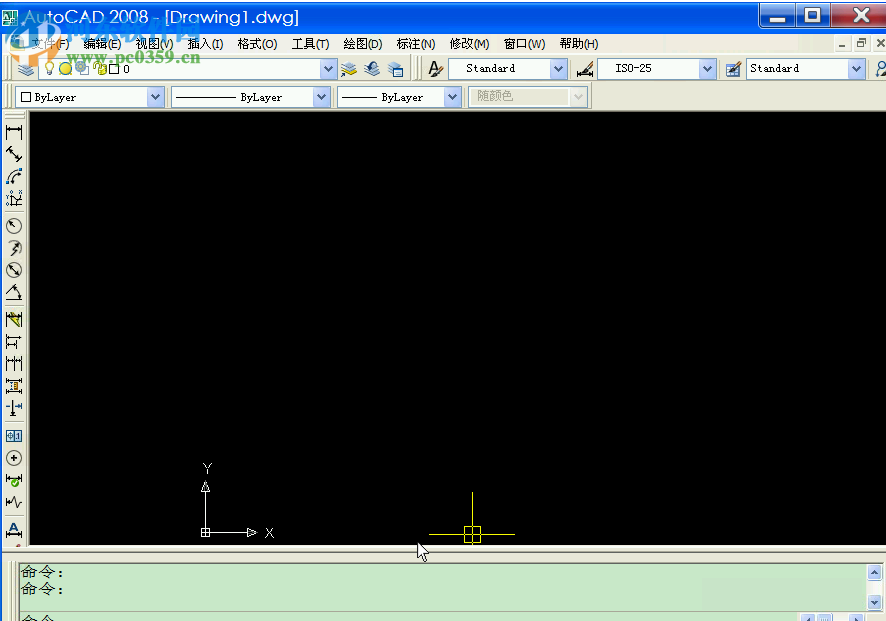This screenshot has width=886, height=621.
Task: Click the Center Mark tool
Action: click(14, 458)
